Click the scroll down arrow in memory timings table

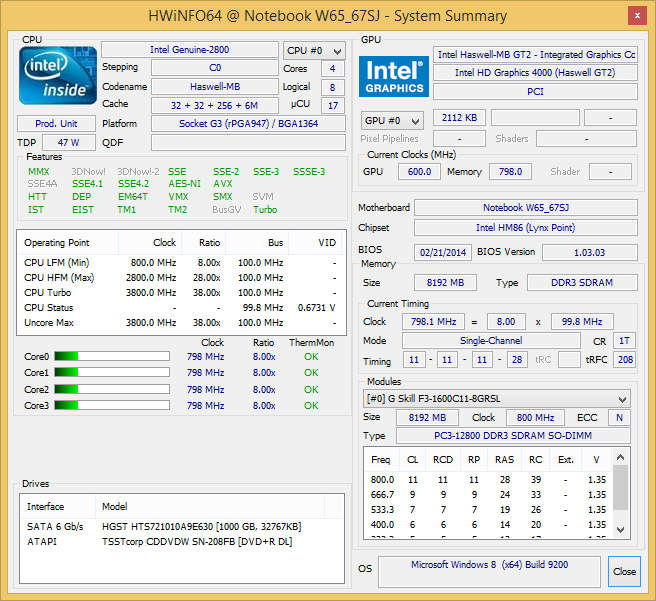621,529
